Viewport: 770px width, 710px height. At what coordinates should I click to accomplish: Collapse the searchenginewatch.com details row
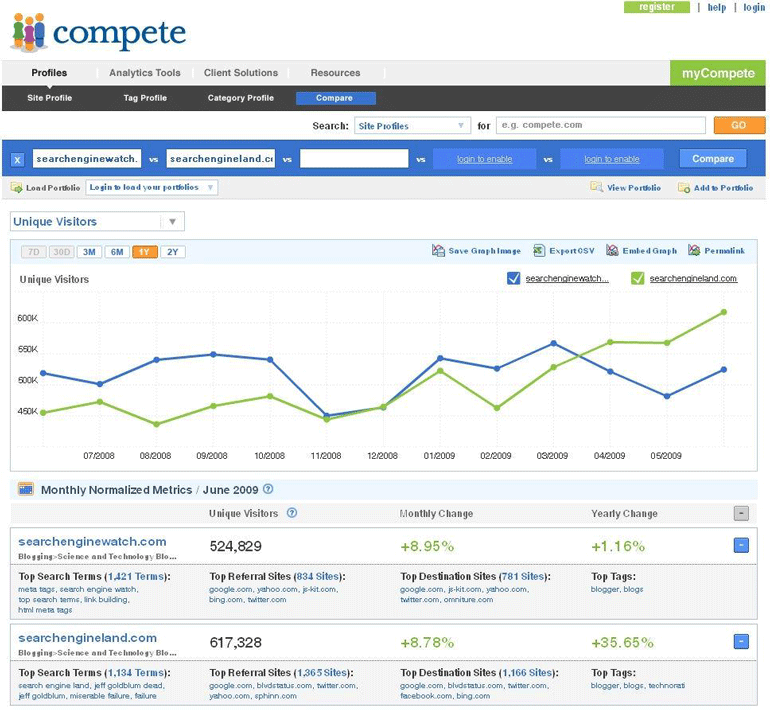click(741, 545)
